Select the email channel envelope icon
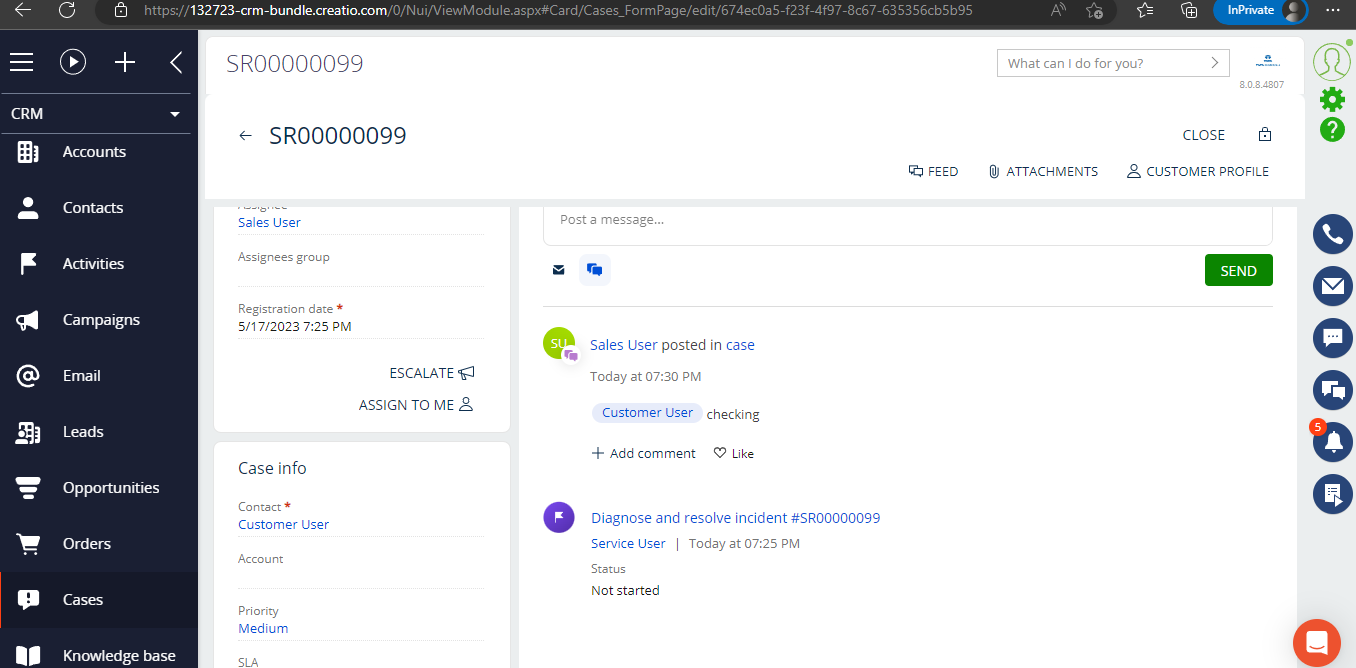The width and height of the screenshot is (1356, 668). coord(559,270)
